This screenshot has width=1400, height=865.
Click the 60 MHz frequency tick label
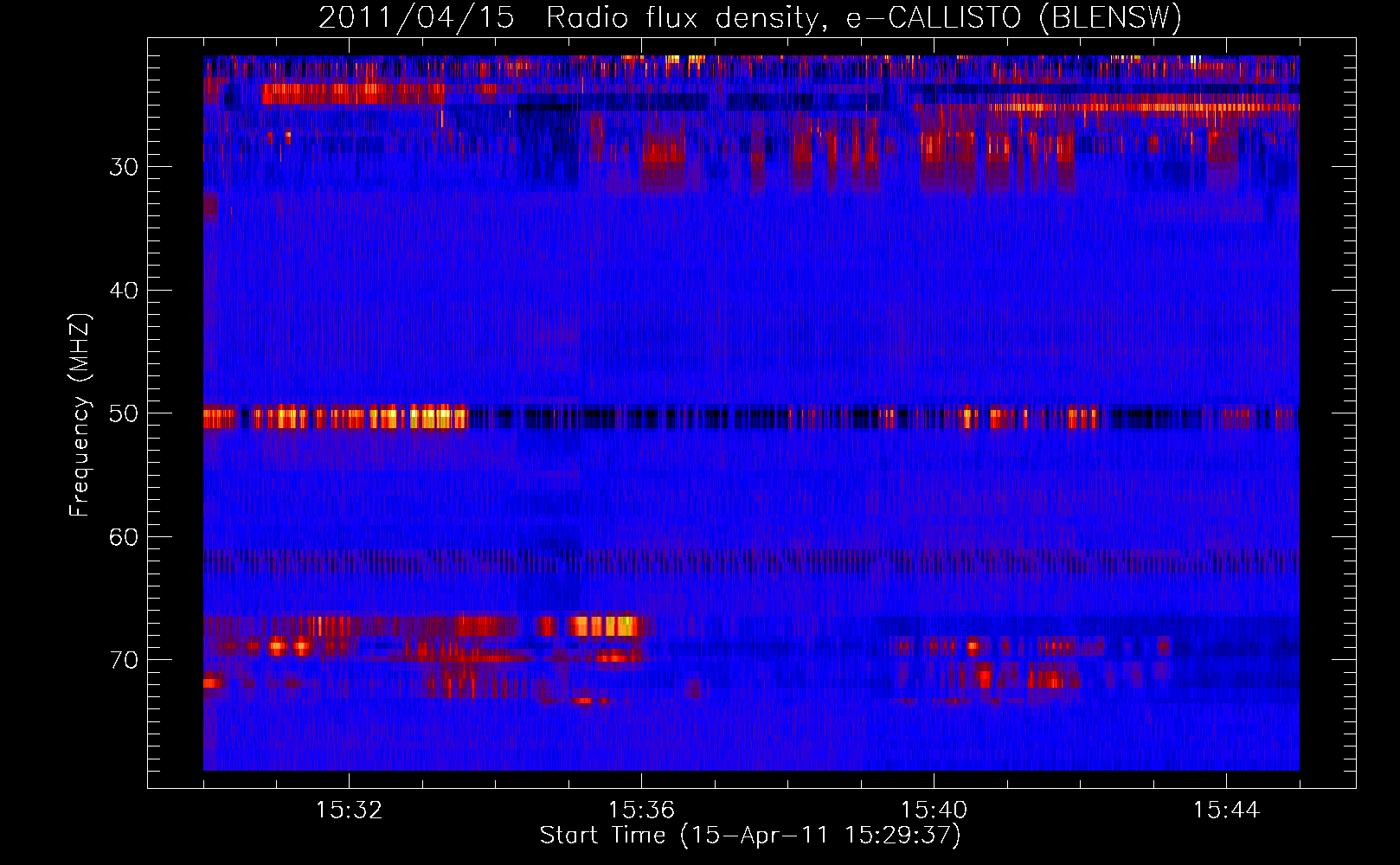[124, 537]
